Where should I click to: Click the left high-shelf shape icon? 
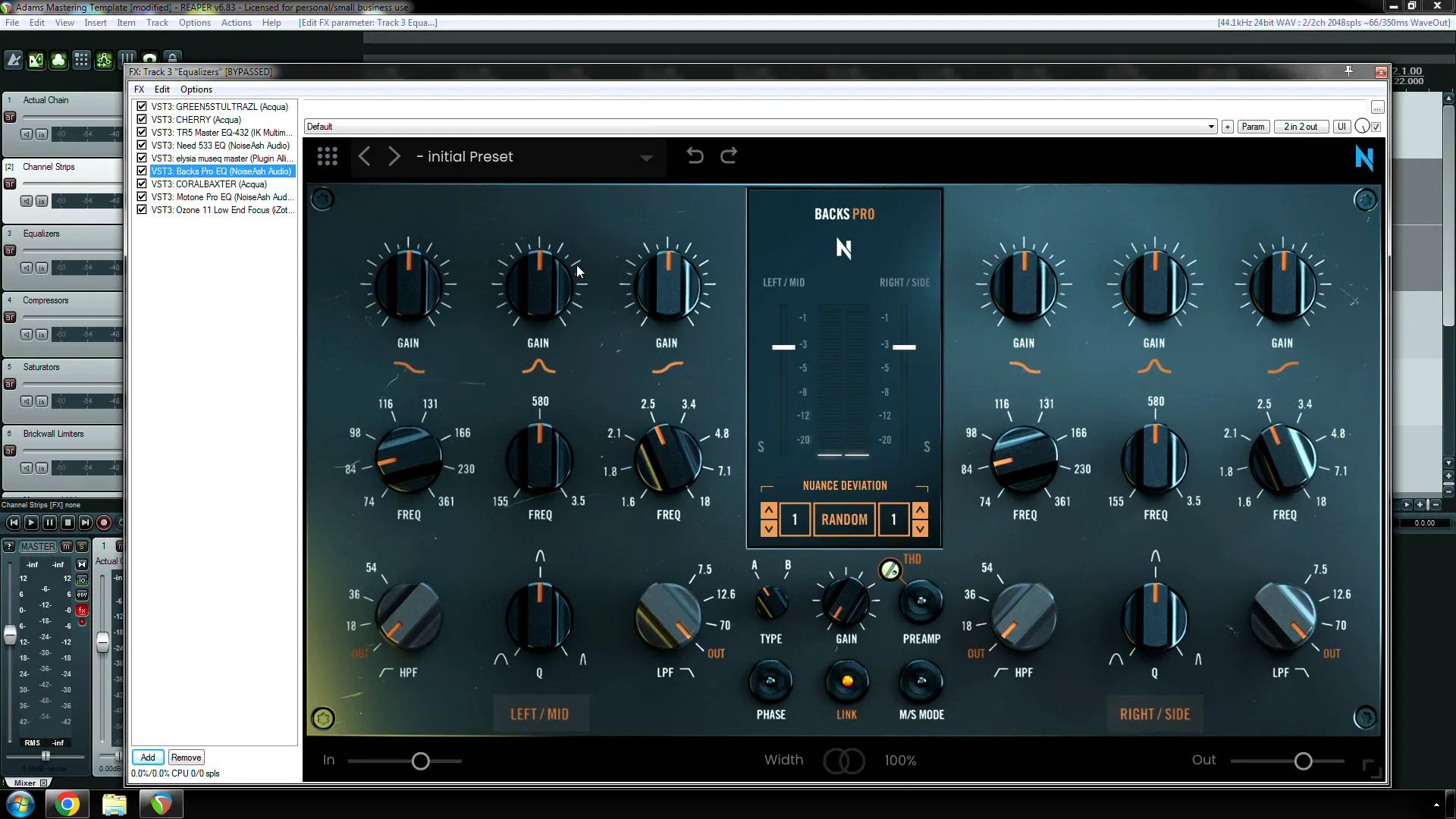(667, 367)
